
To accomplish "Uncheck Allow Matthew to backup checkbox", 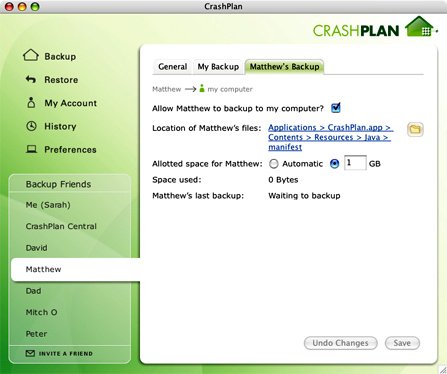I will coord(336,108).
